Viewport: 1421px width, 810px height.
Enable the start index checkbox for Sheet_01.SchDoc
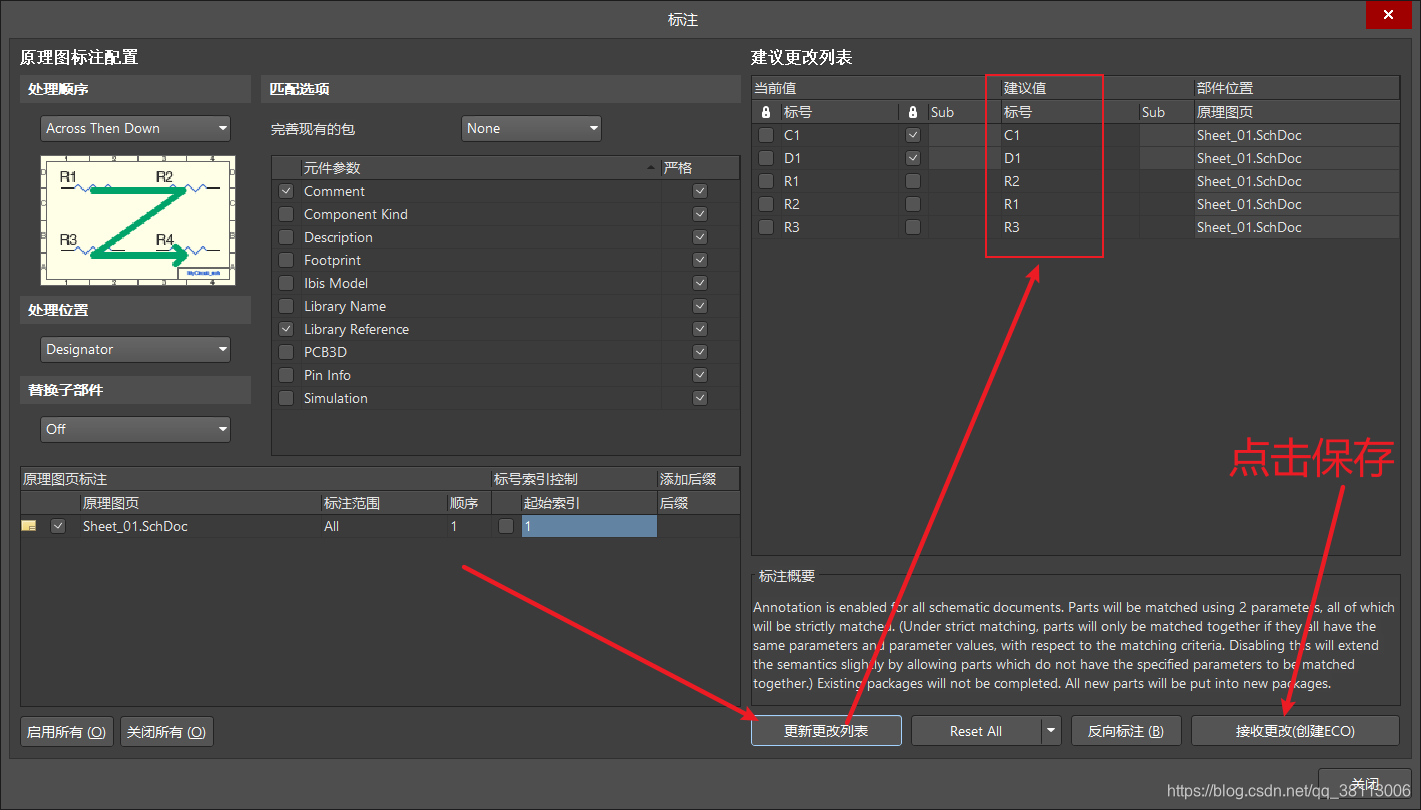tap(507, 526)
